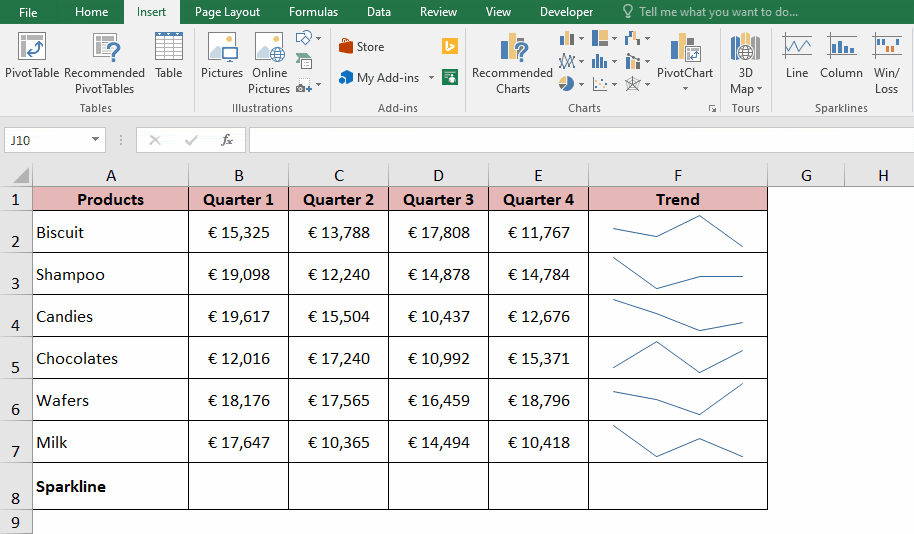Select the cell with € 10,992
This screenshot has height=534, width=914.
click(438, 357)
